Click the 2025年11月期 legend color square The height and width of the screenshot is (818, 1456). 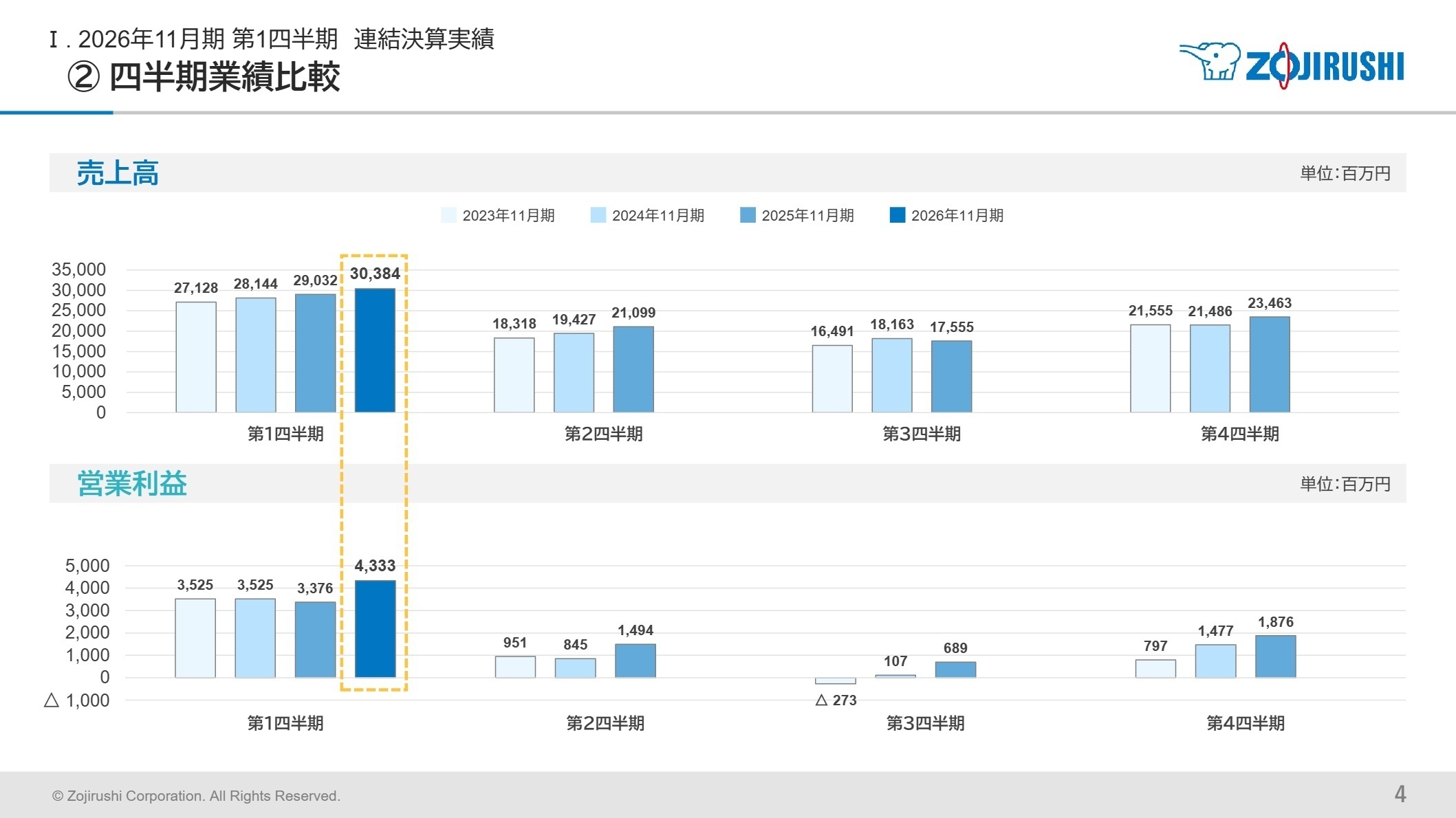click(746, 214)
